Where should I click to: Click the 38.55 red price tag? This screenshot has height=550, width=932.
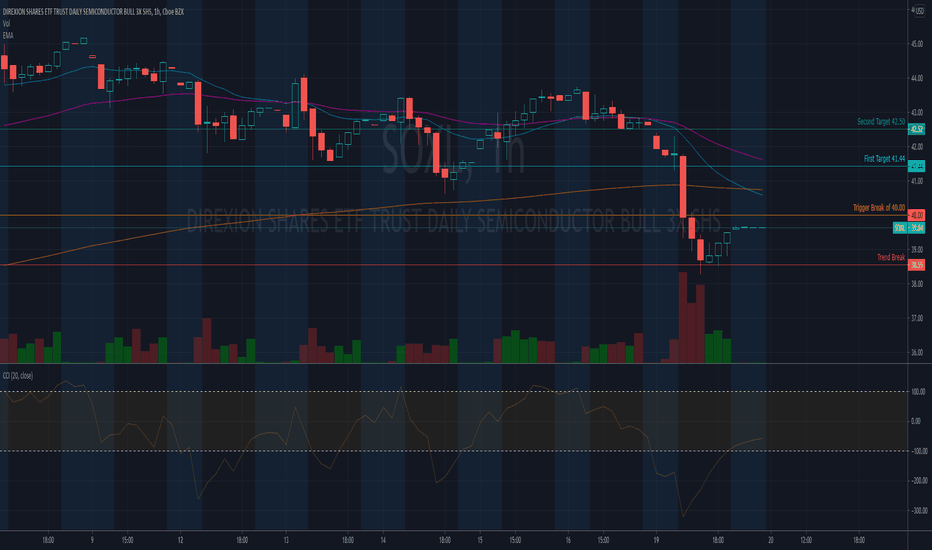click(x=917, y=265)
